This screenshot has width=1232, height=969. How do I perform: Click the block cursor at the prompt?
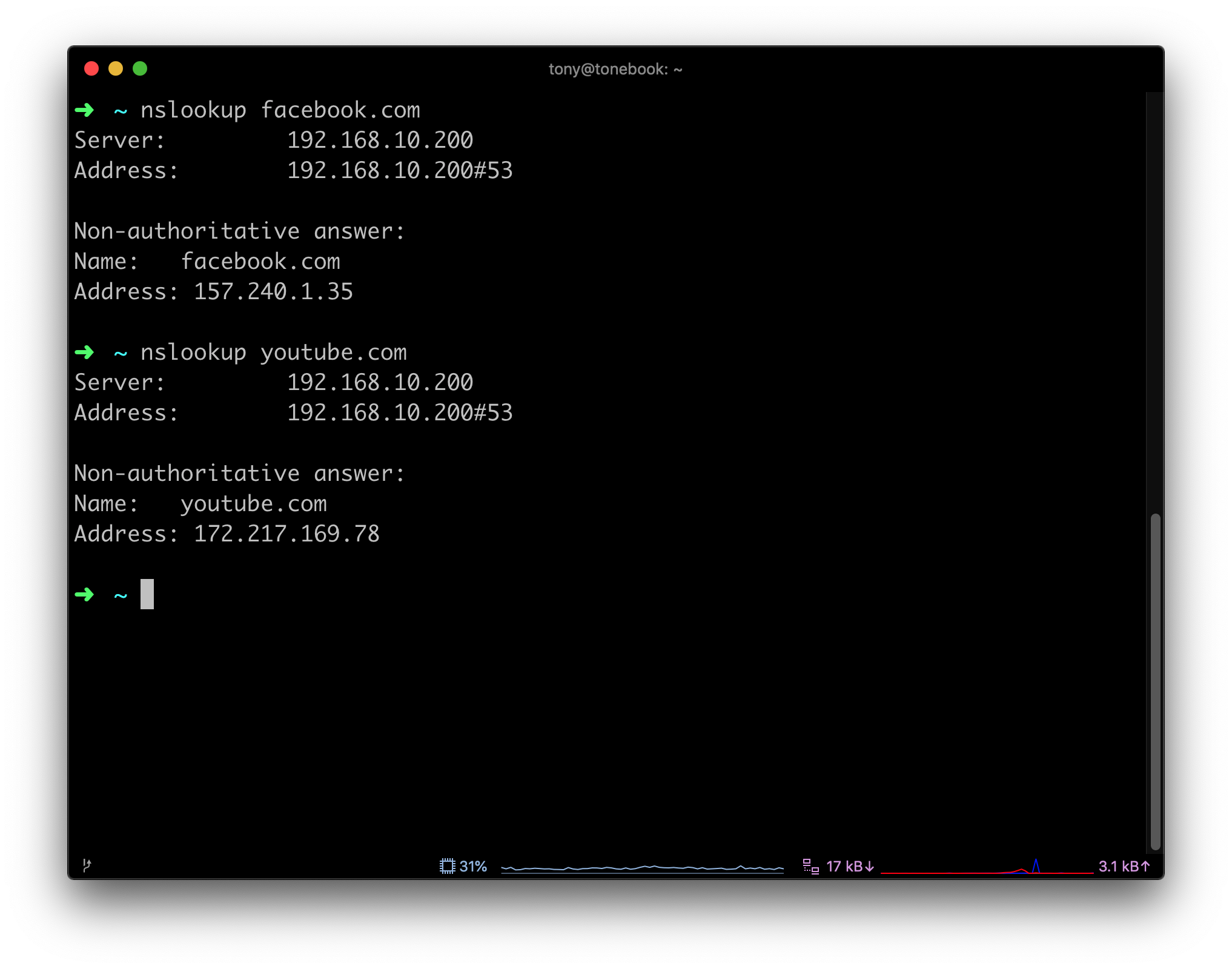[x=147, y=594]
